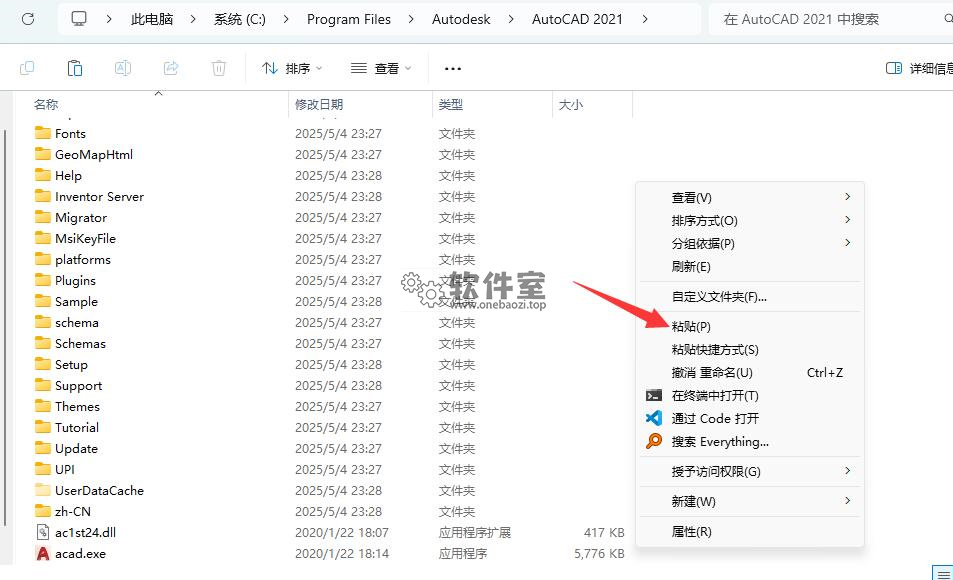Click the ac1st24.dll file icon
Screen dimensions: 953x580
43,532
